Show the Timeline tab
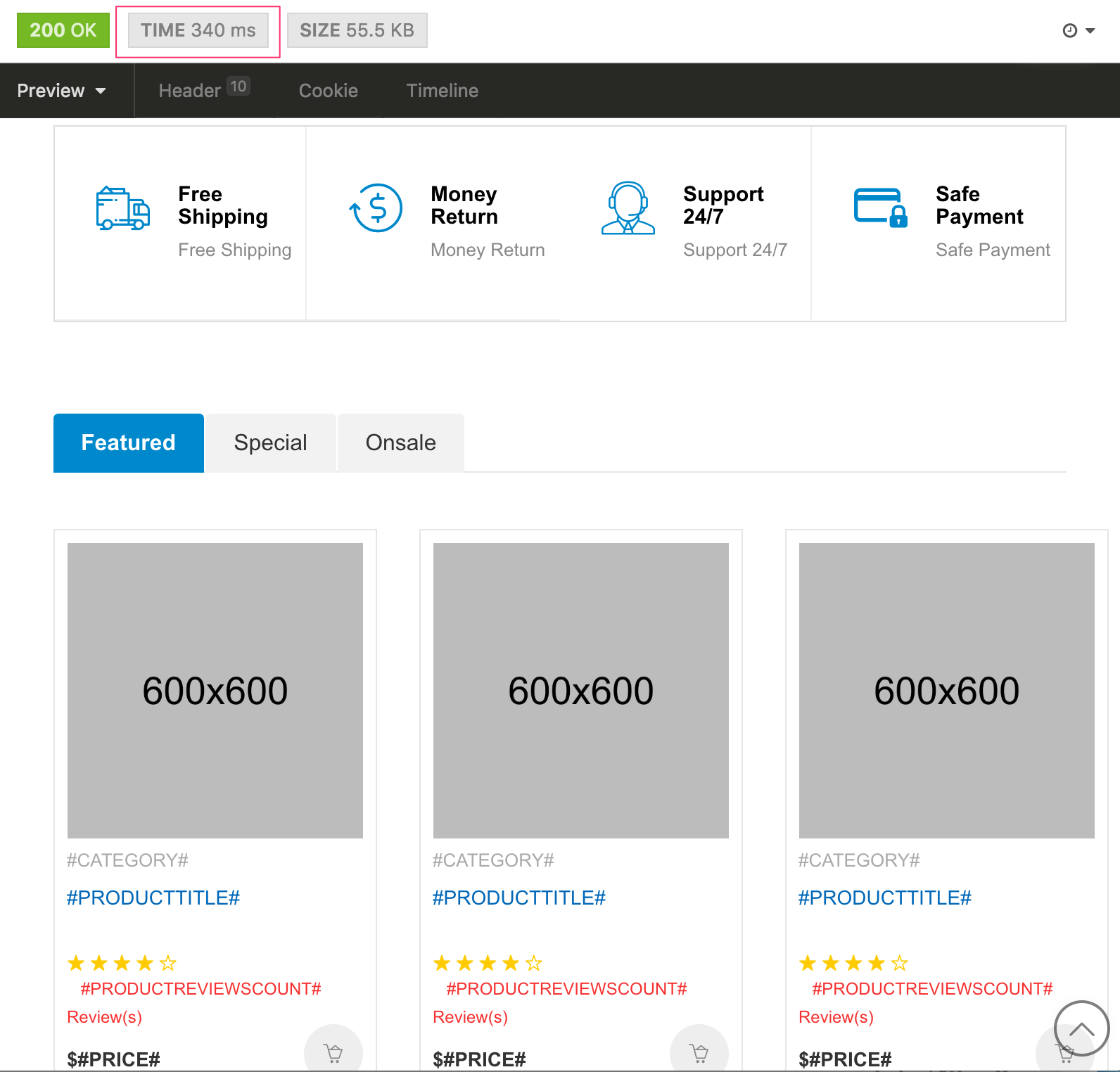 click(442, 91)
